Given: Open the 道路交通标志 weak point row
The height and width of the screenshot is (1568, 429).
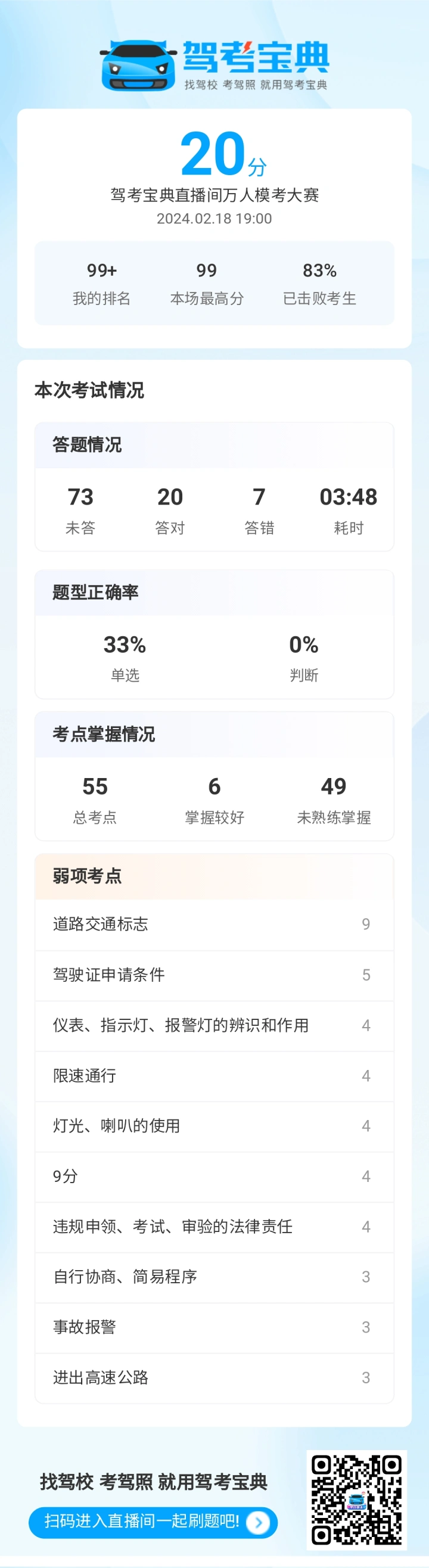Looking at the screenshot, I should [214, 925].
